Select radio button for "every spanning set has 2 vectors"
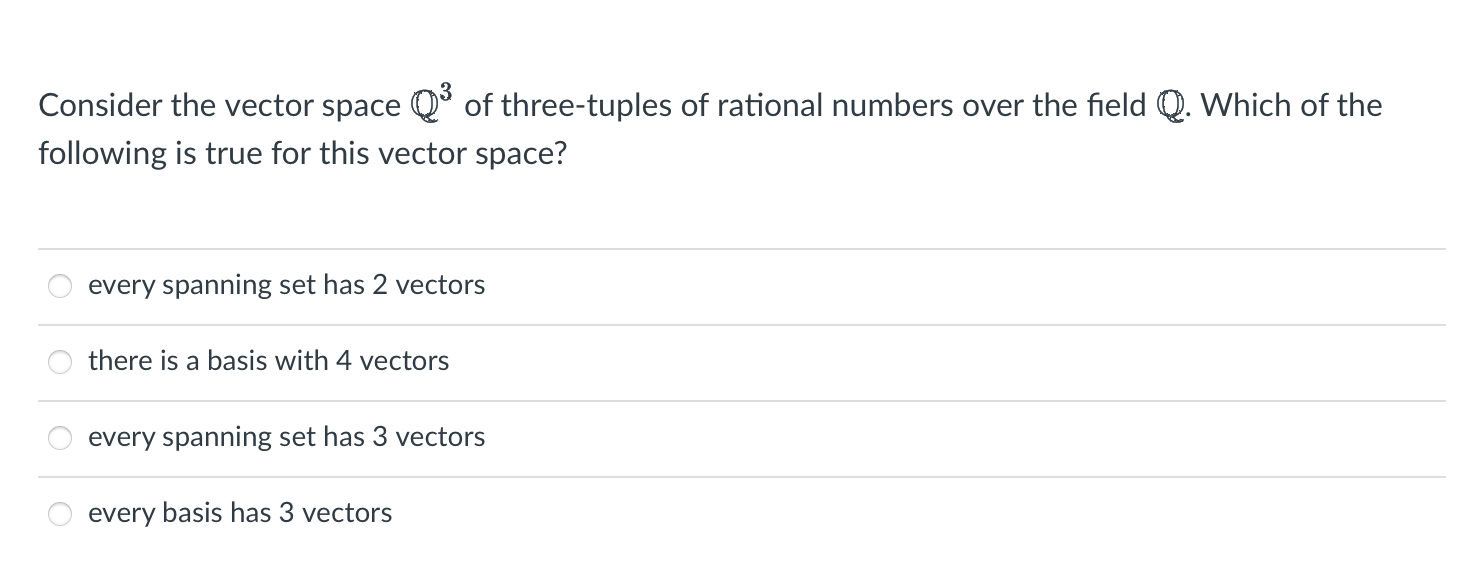Screen dimensions: 1478x586 [x=59, y=286]
